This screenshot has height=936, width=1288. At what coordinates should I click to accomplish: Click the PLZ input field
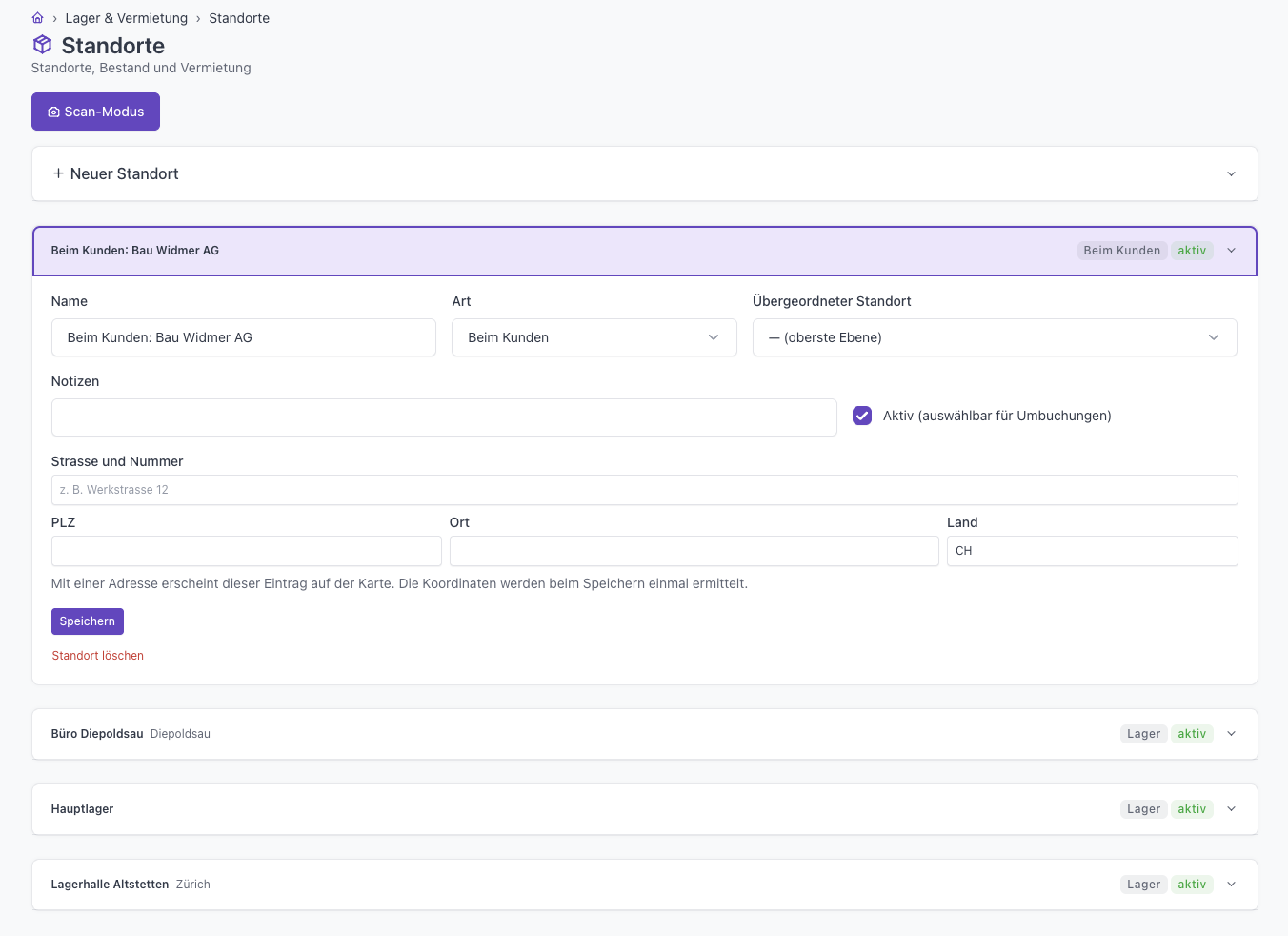[247, 551]
